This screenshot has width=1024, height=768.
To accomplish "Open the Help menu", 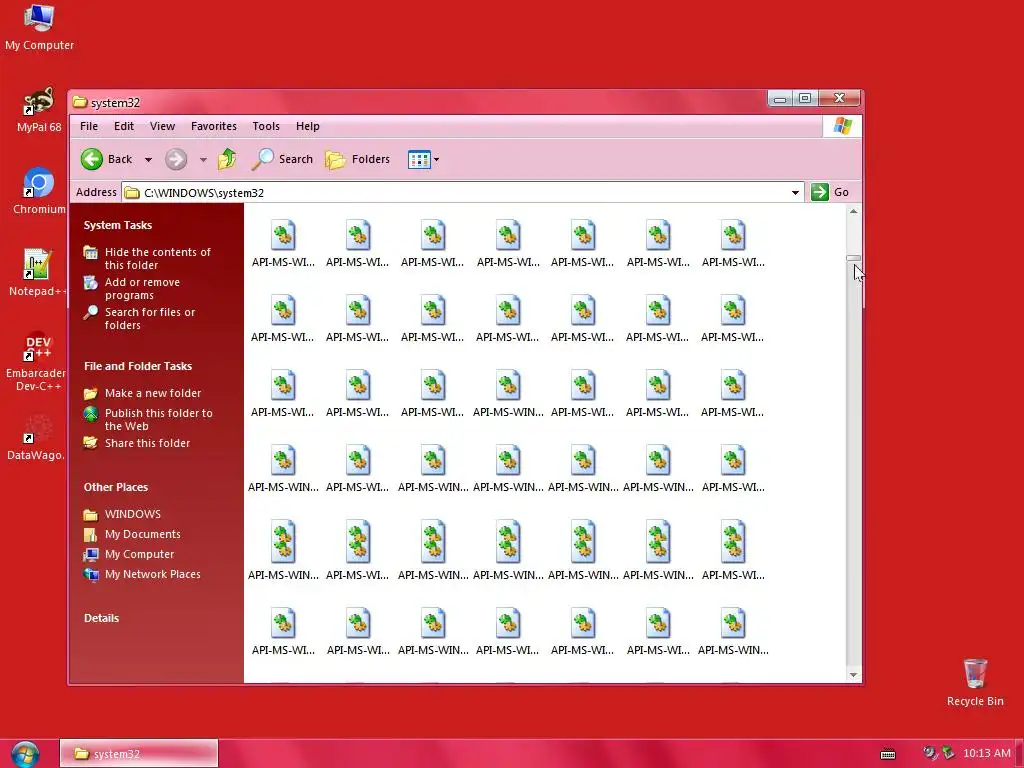I will (308, 126).
